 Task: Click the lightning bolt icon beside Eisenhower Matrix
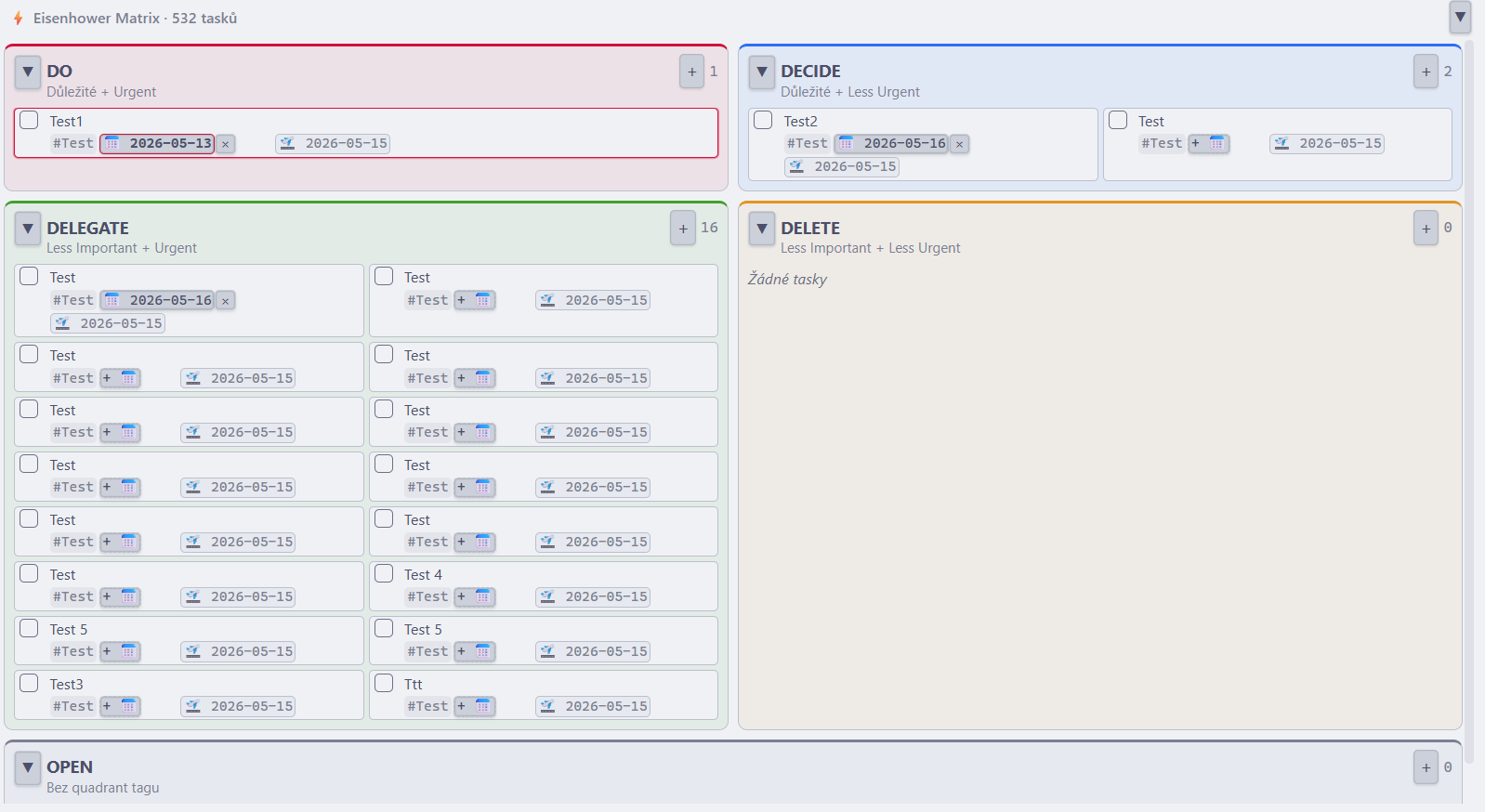coord(18,19)
